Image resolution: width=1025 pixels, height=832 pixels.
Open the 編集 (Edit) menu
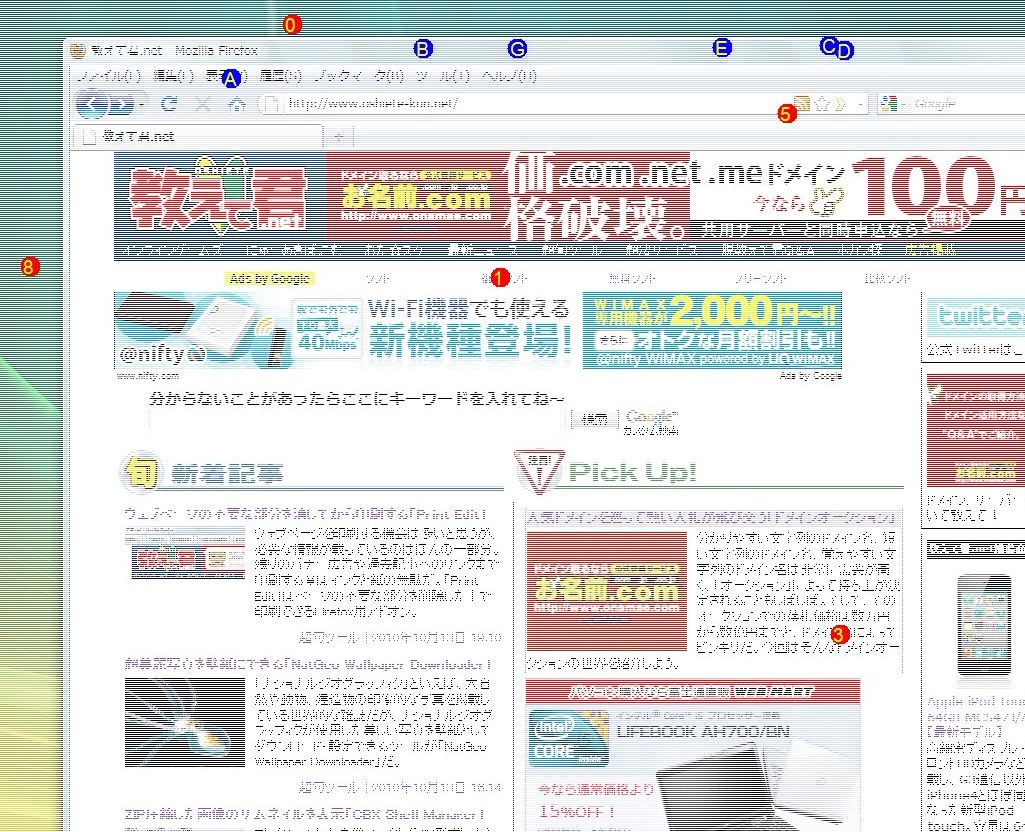point(173,76)
